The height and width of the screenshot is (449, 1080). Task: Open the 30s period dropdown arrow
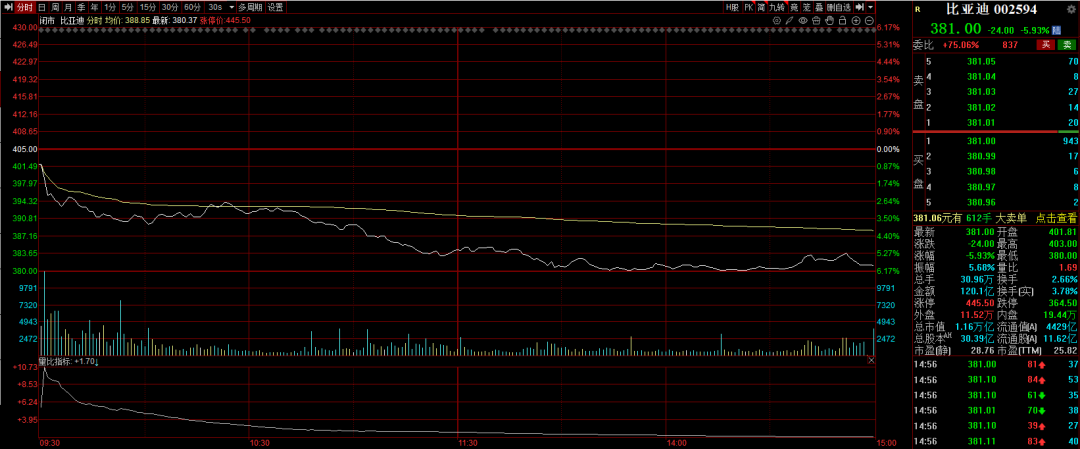[231, 7]
